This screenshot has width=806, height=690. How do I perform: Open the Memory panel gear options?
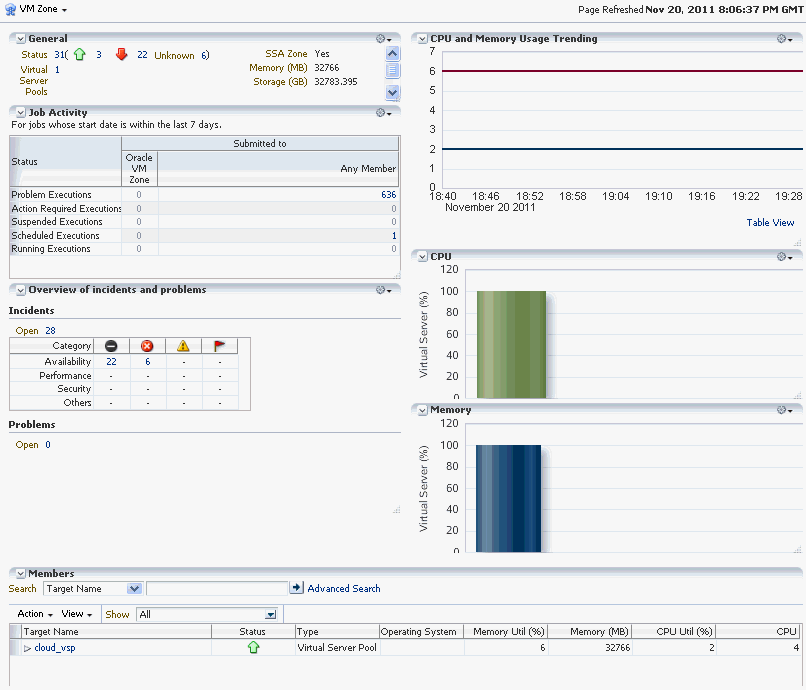[784, 410]
